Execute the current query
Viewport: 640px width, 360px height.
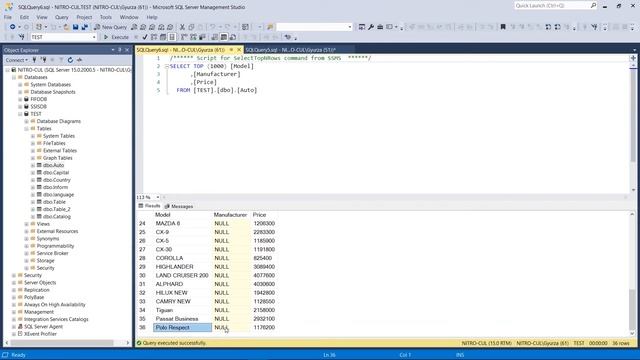[x=116, y=37]
